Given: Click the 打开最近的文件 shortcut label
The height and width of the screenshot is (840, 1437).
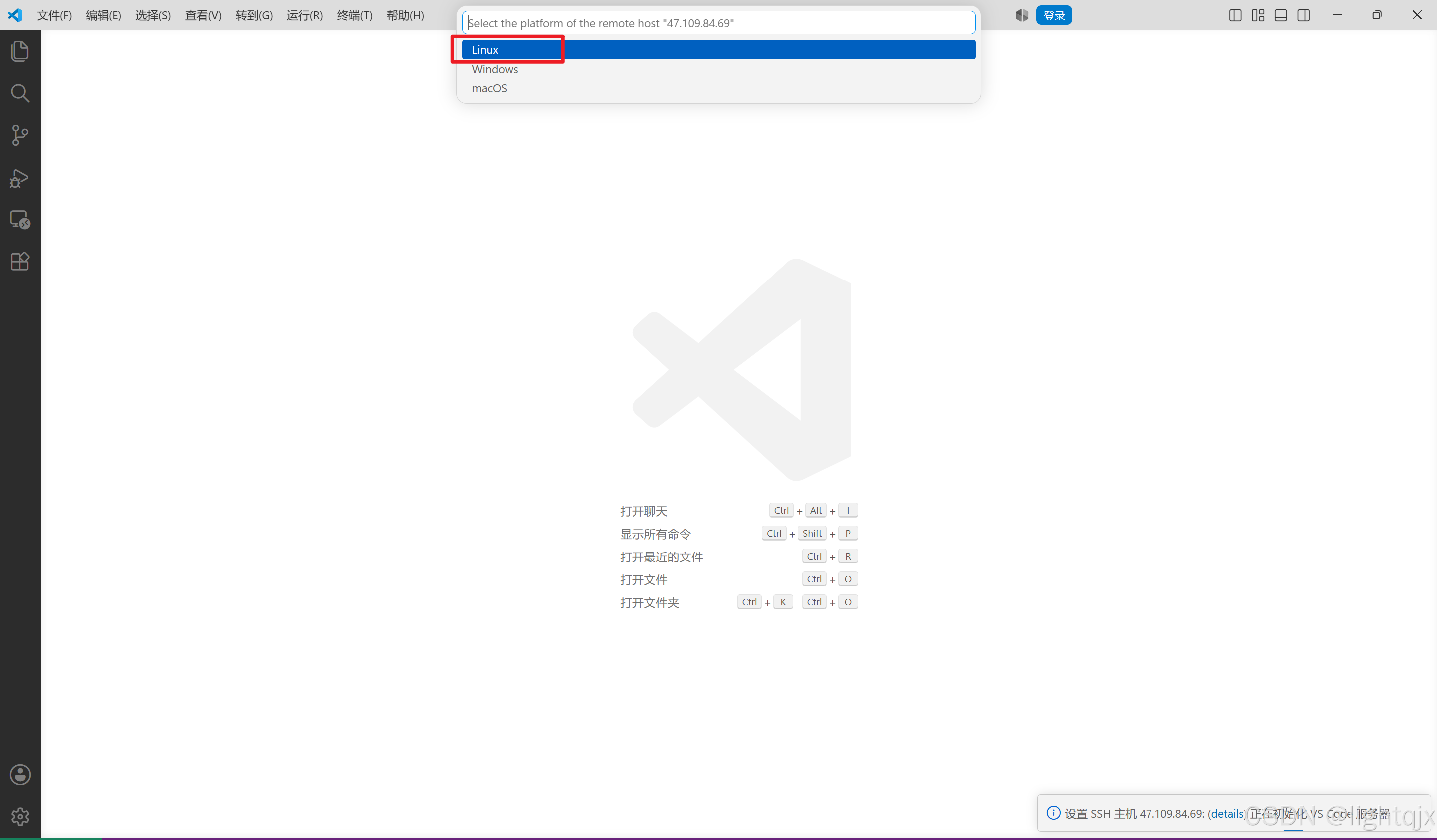Looking at the screenshot, I should 661,557.
